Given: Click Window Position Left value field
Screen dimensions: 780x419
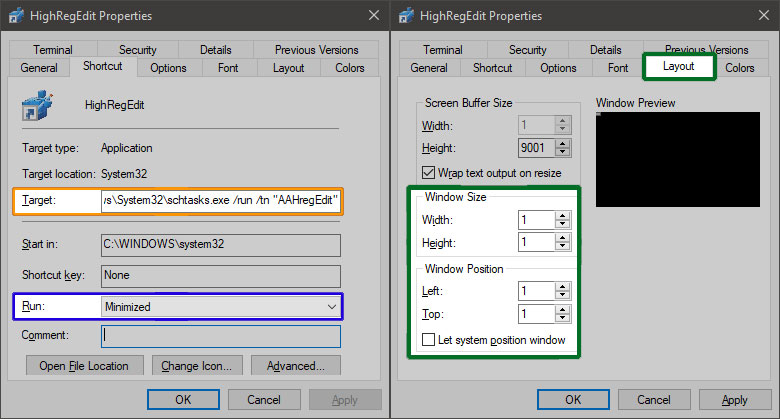Looking at the screenshot, I should [x=536, y=291].
